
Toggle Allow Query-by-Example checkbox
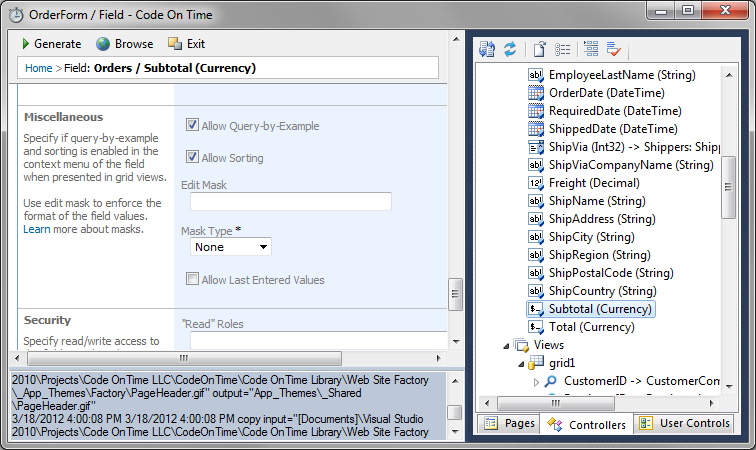192,125
